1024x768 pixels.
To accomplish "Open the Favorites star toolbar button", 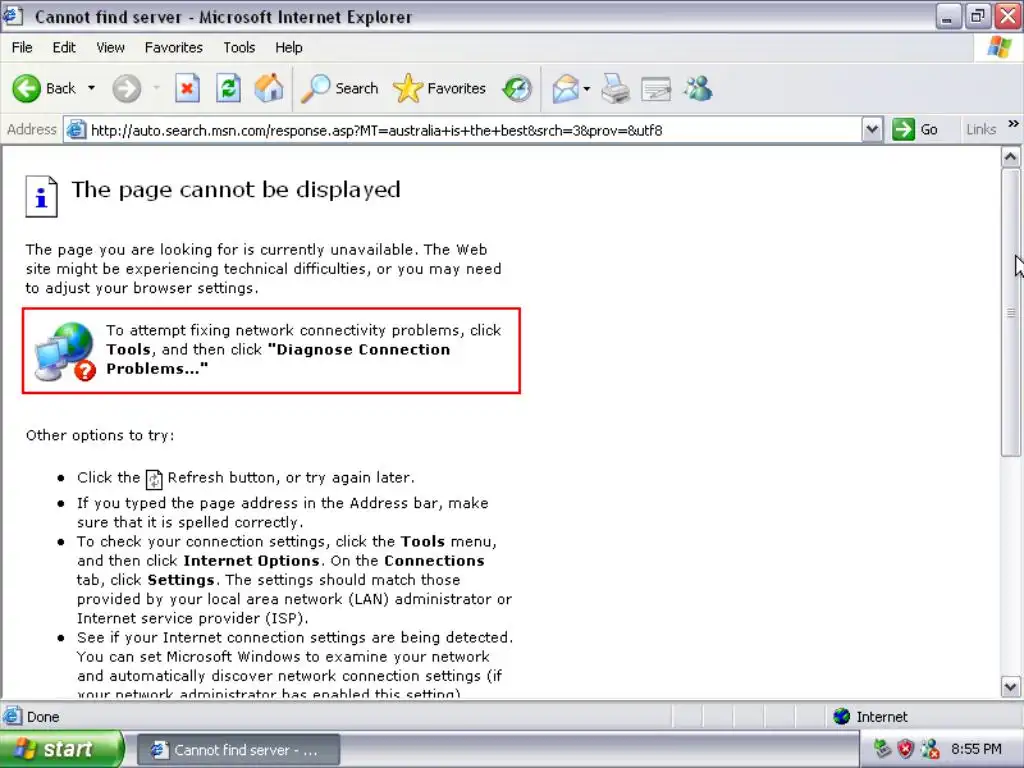I will pyautogui.click(x=440, y=88).
